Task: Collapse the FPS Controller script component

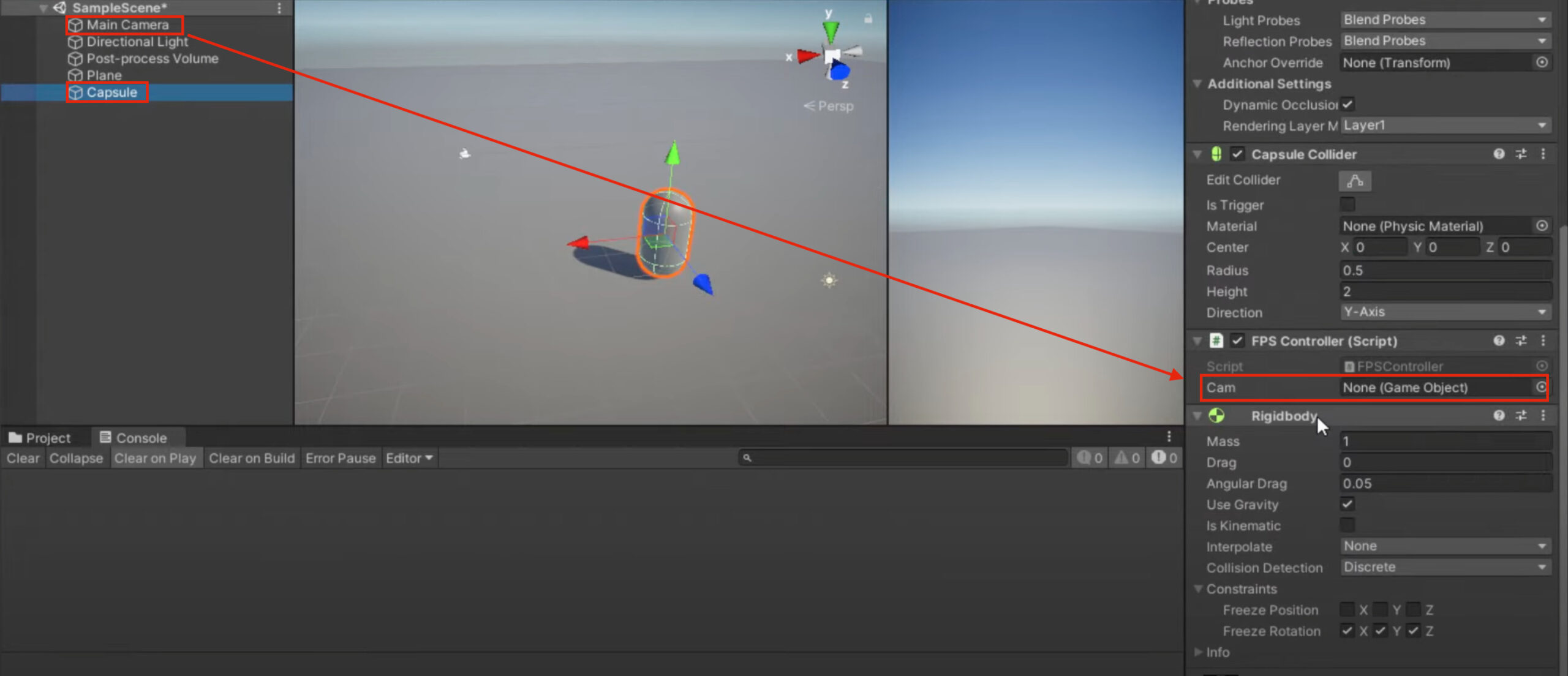Action: (x=1197, y=341)
